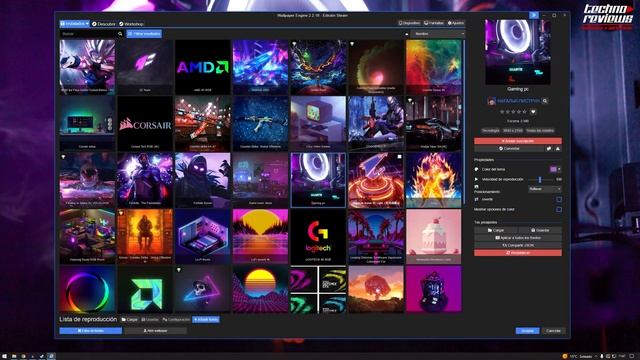
Task: Click the blue add wallpaper playlist button
Action: (206, 320)
